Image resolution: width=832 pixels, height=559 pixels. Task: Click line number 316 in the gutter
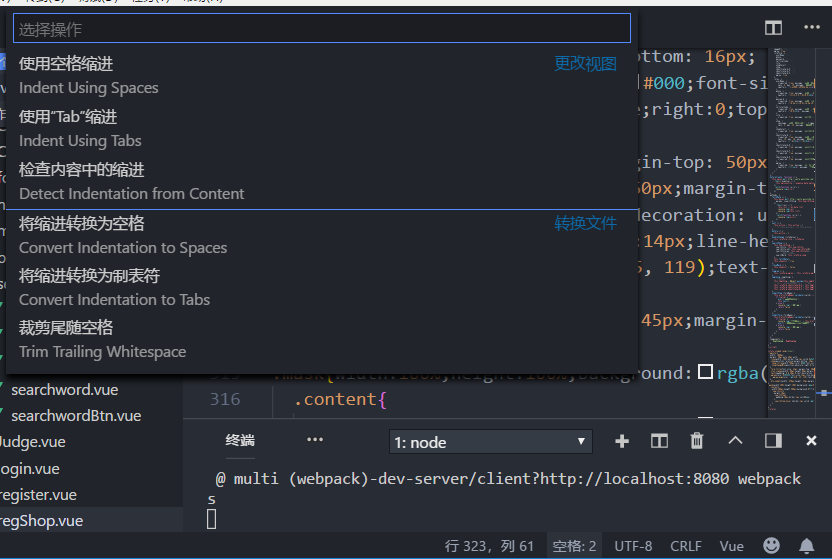click(225, 399)
